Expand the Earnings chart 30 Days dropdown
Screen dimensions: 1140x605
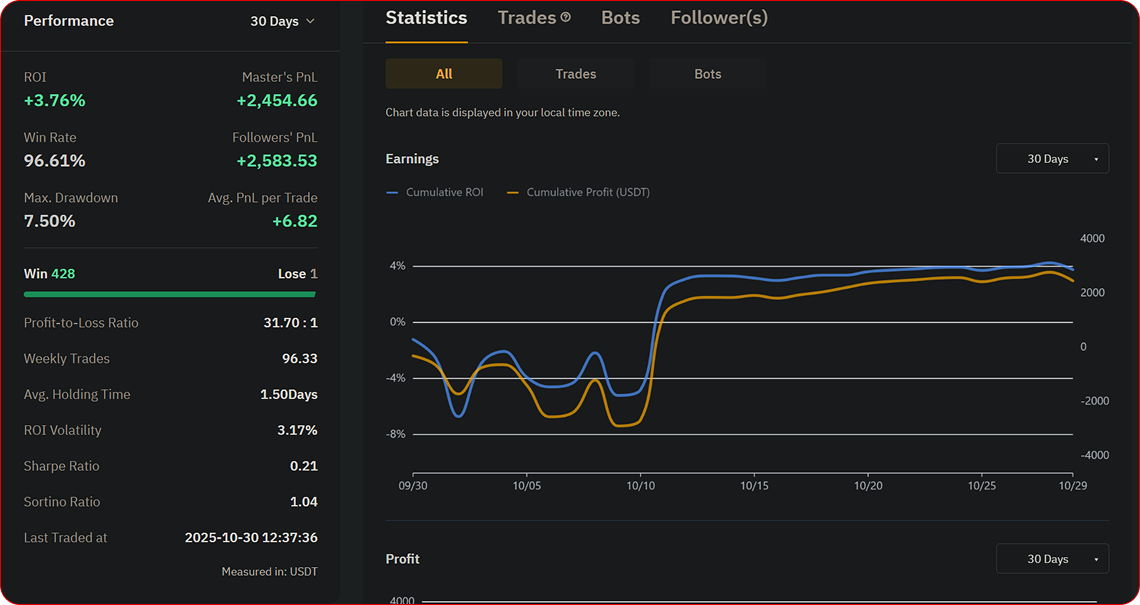pos(1052,159)
